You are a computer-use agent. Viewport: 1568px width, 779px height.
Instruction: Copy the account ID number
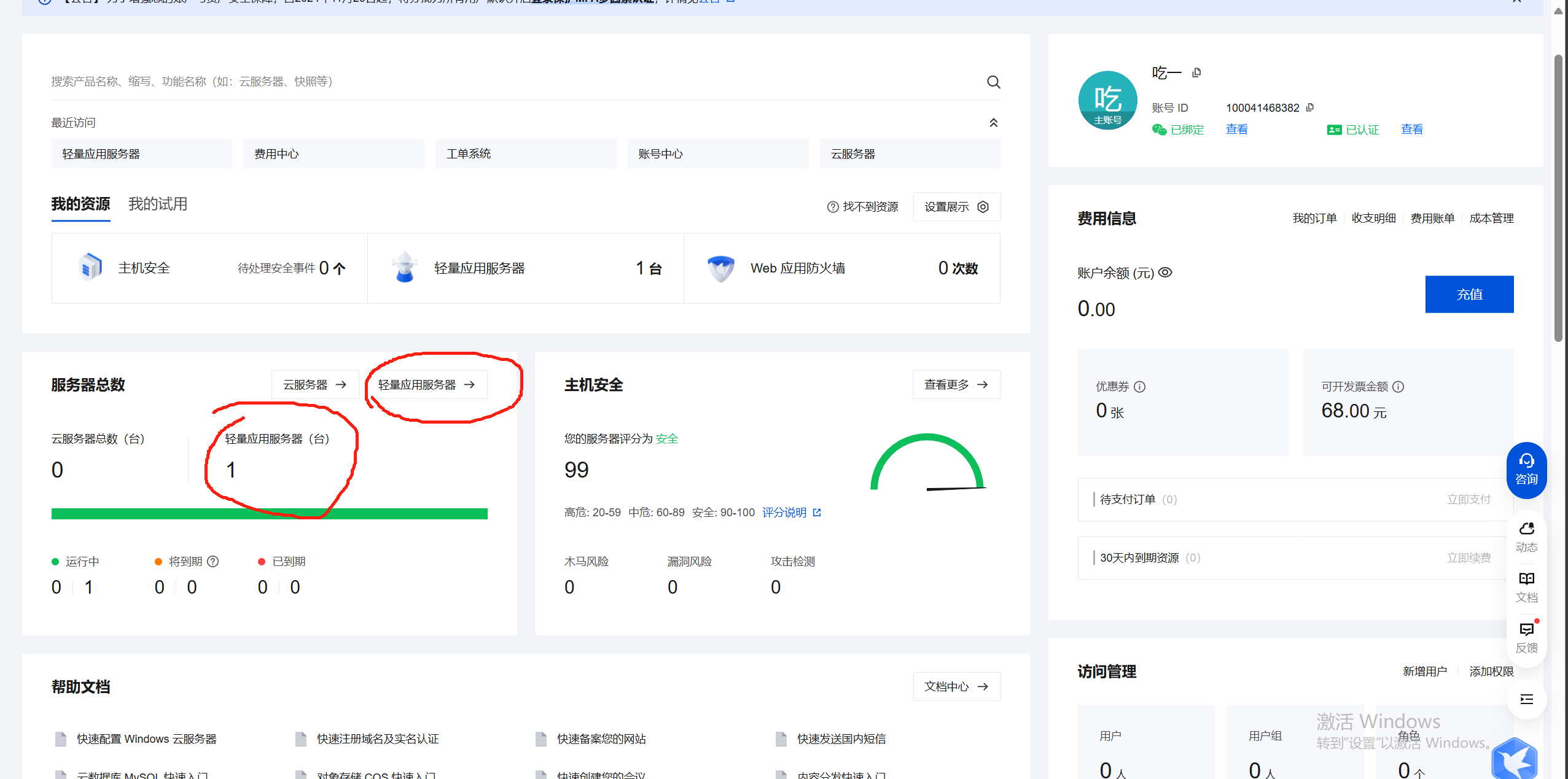[x=1310, y=107]
